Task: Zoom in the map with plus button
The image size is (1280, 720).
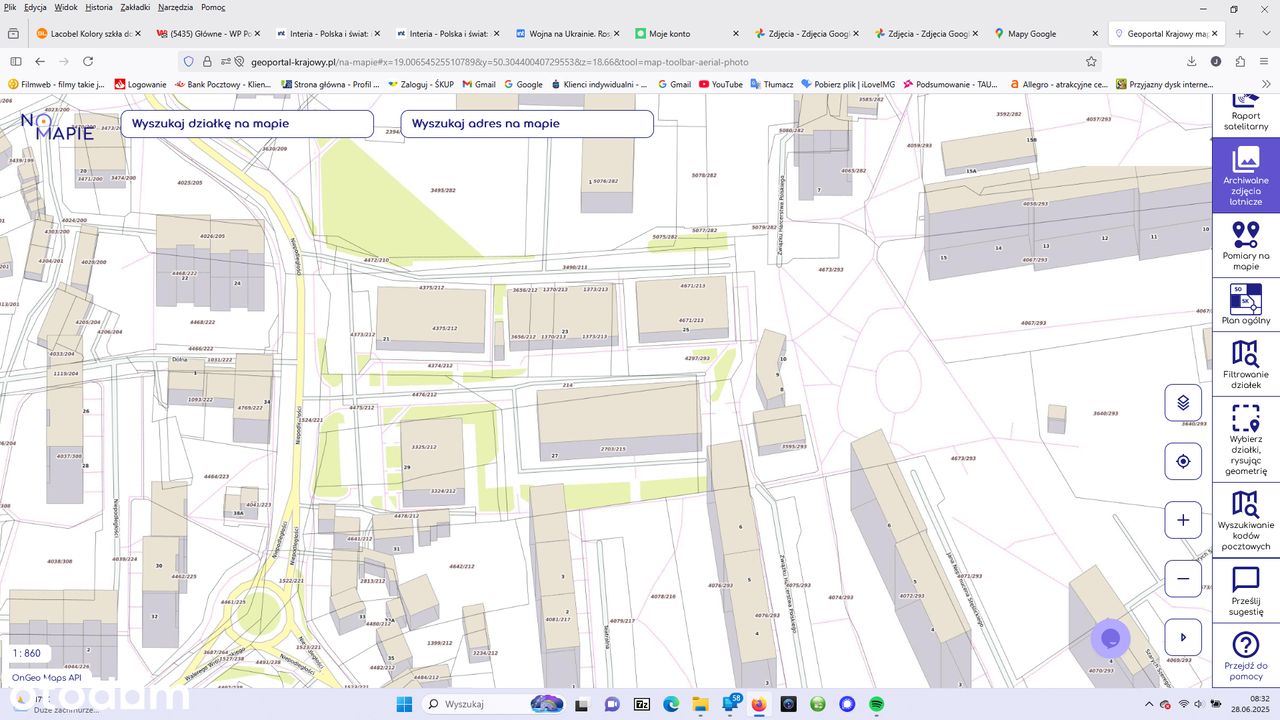Action: pos(1183,520)
